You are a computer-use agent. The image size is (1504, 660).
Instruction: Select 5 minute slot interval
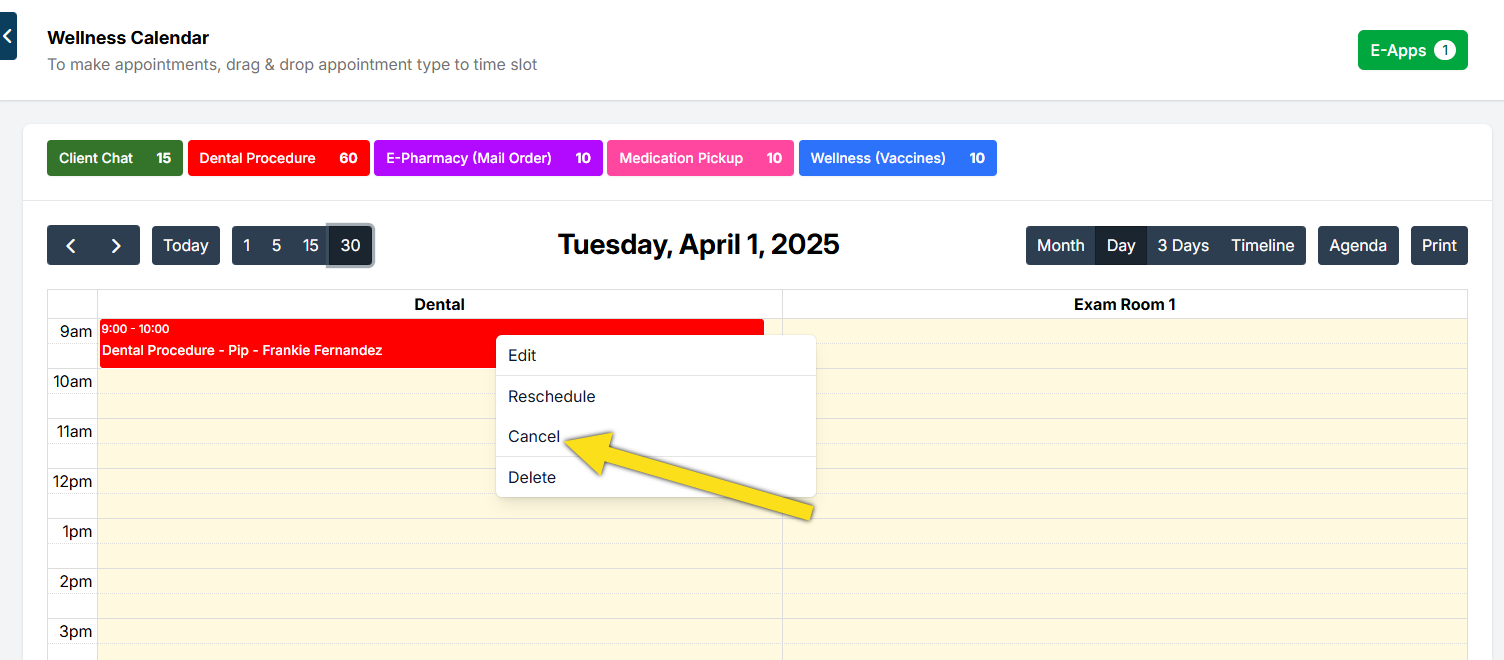click(276, 246)
